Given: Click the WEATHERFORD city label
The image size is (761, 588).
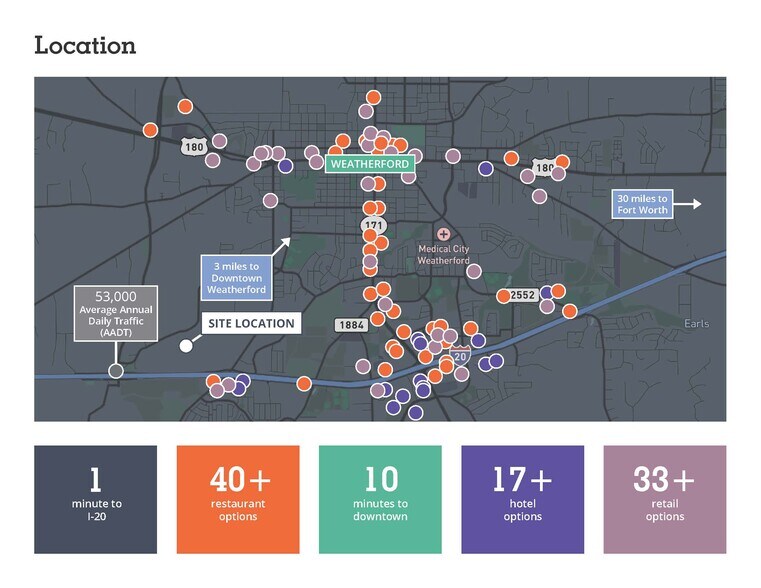Looking at the screenshot, I should point(370,164).
